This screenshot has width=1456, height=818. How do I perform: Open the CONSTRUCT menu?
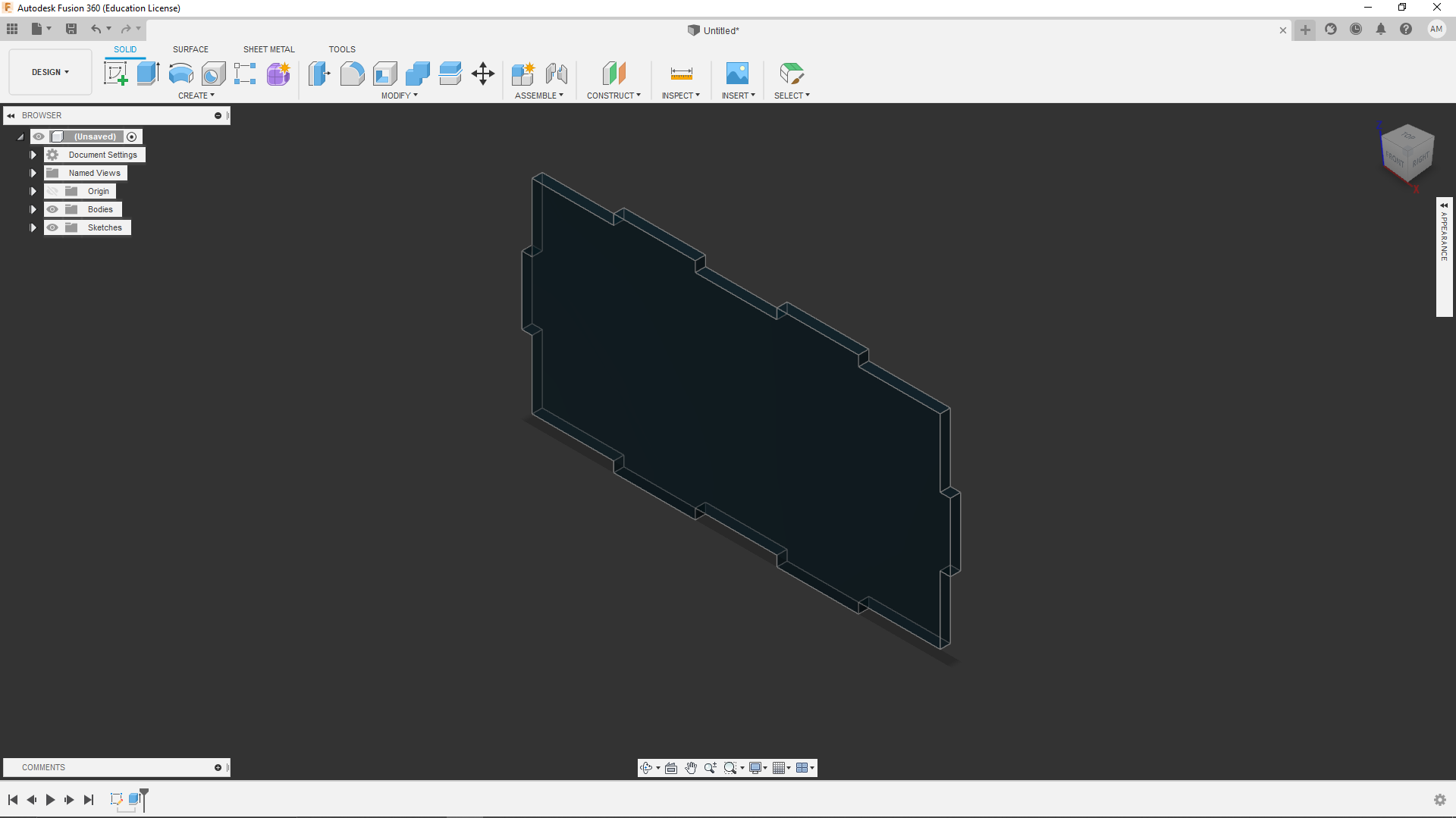click(613, 96)
